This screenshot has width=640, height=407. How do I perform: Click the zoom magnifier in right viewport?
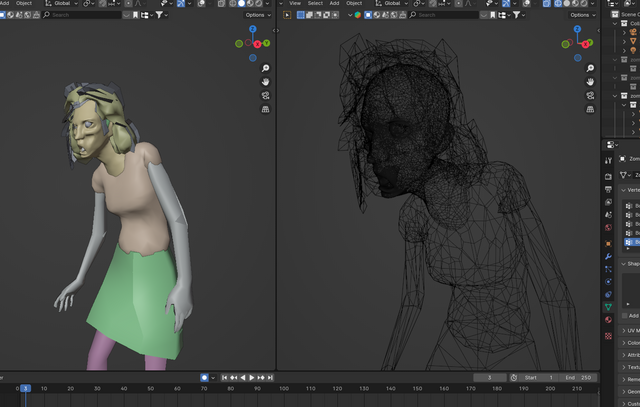tap(591, 68)
